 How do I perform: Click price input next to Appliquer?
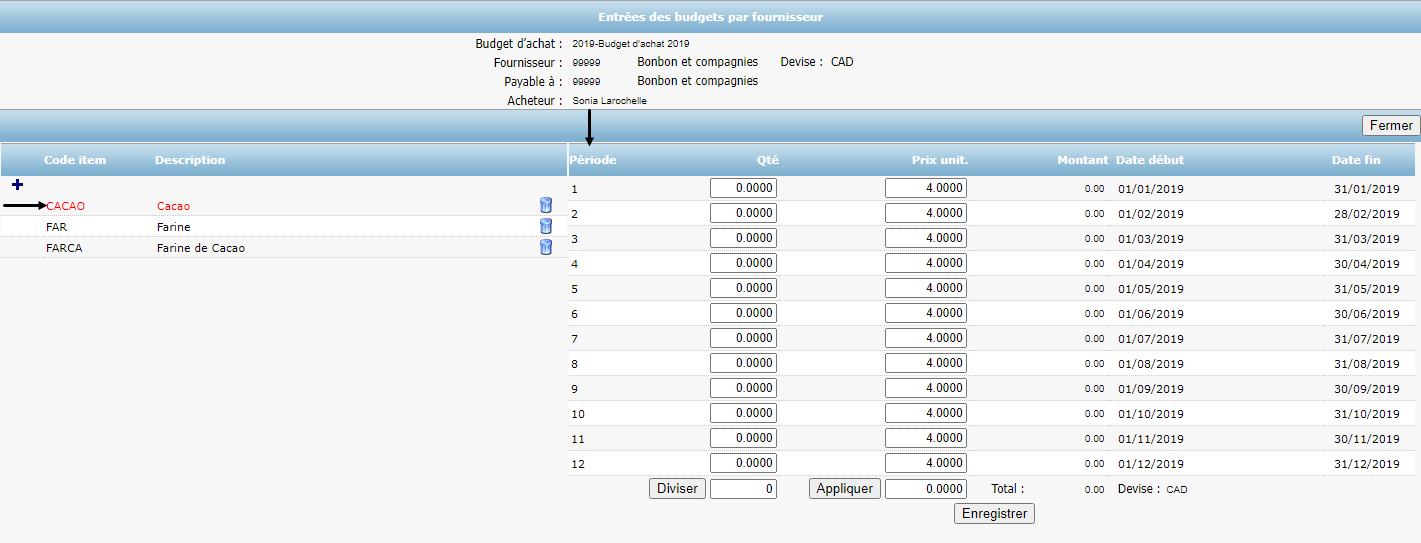[925, 489]
